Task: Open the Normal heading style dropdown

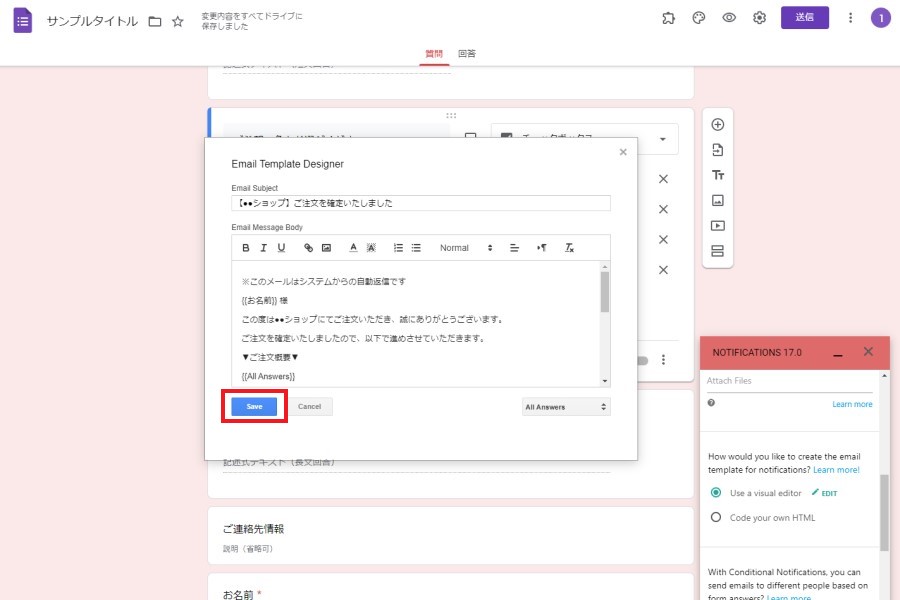Action: pos(466,248)
